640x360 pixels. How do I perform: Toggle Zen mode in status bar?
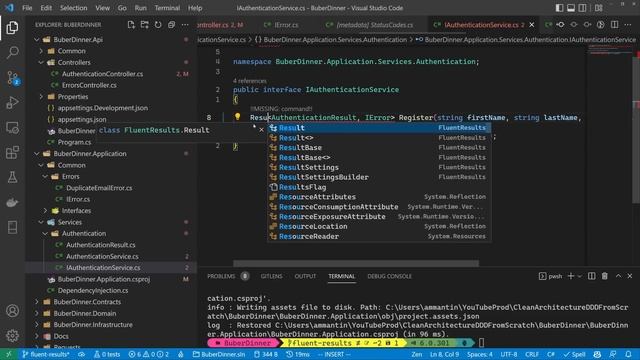[x=417, y=354]
